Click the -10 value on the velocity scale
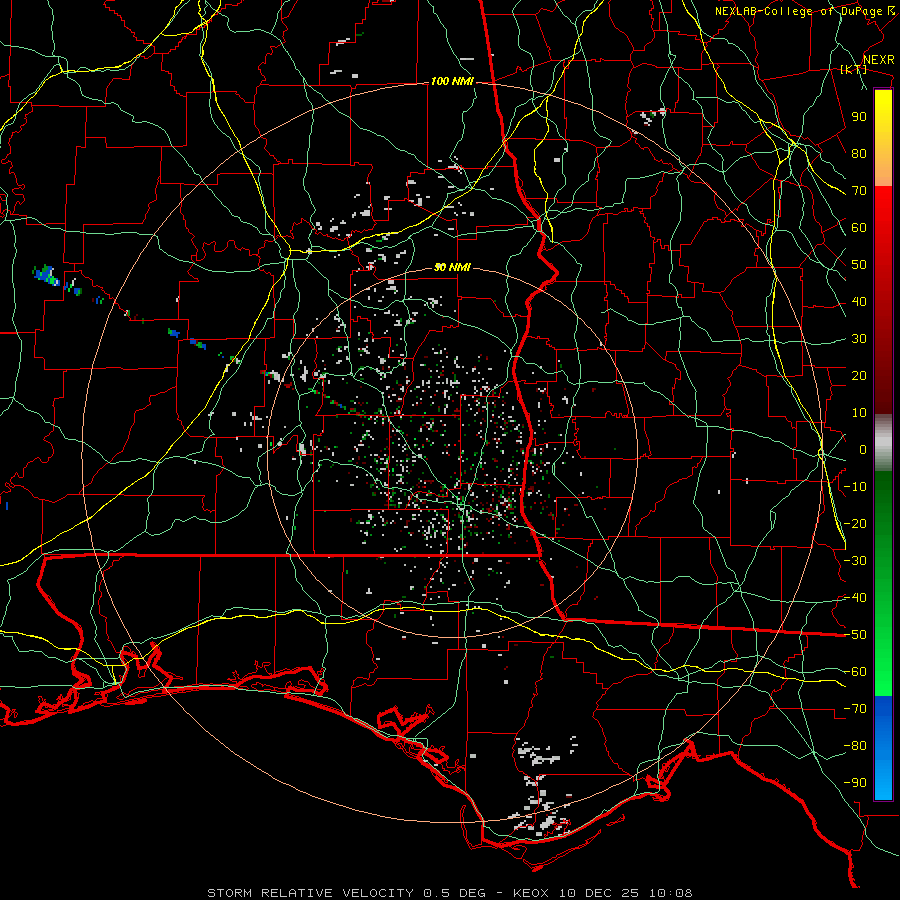 [855, 487]
